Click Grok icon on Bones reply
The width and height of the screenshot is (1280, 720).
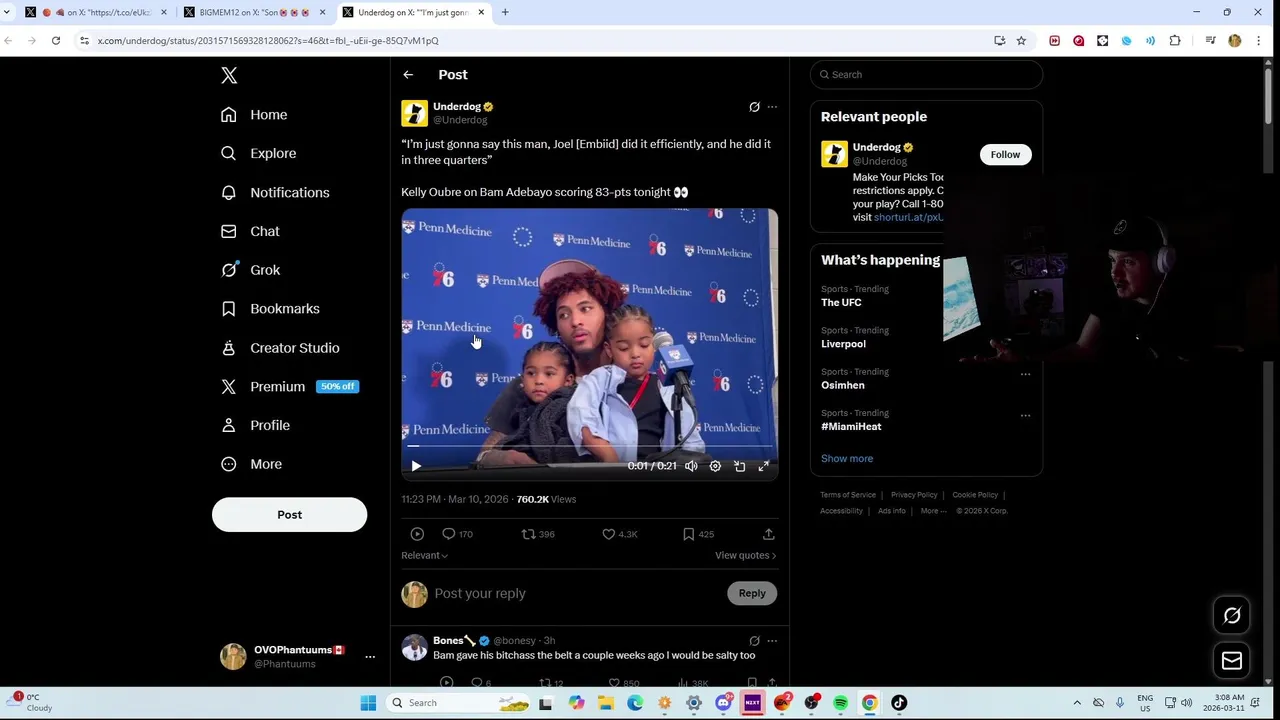point(754,641)
